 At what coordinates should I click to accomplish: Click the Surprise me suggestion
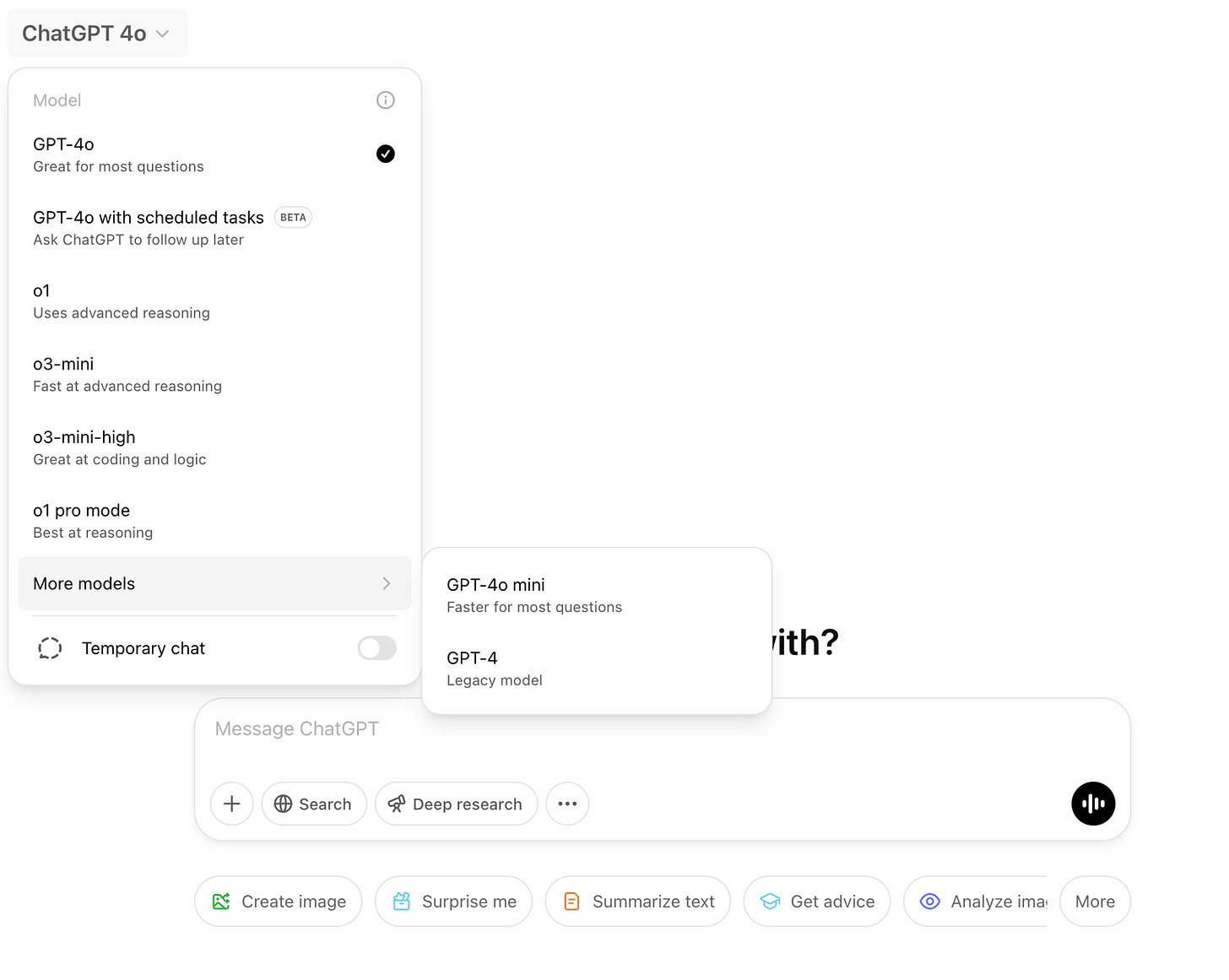click(454, 901)
